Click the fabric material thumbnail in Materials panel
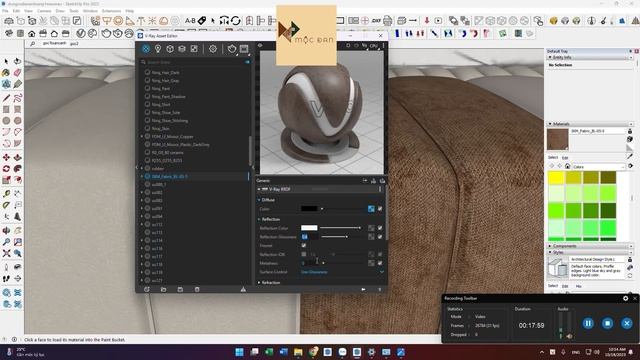The image size is (640, 360). coord(558,139)
